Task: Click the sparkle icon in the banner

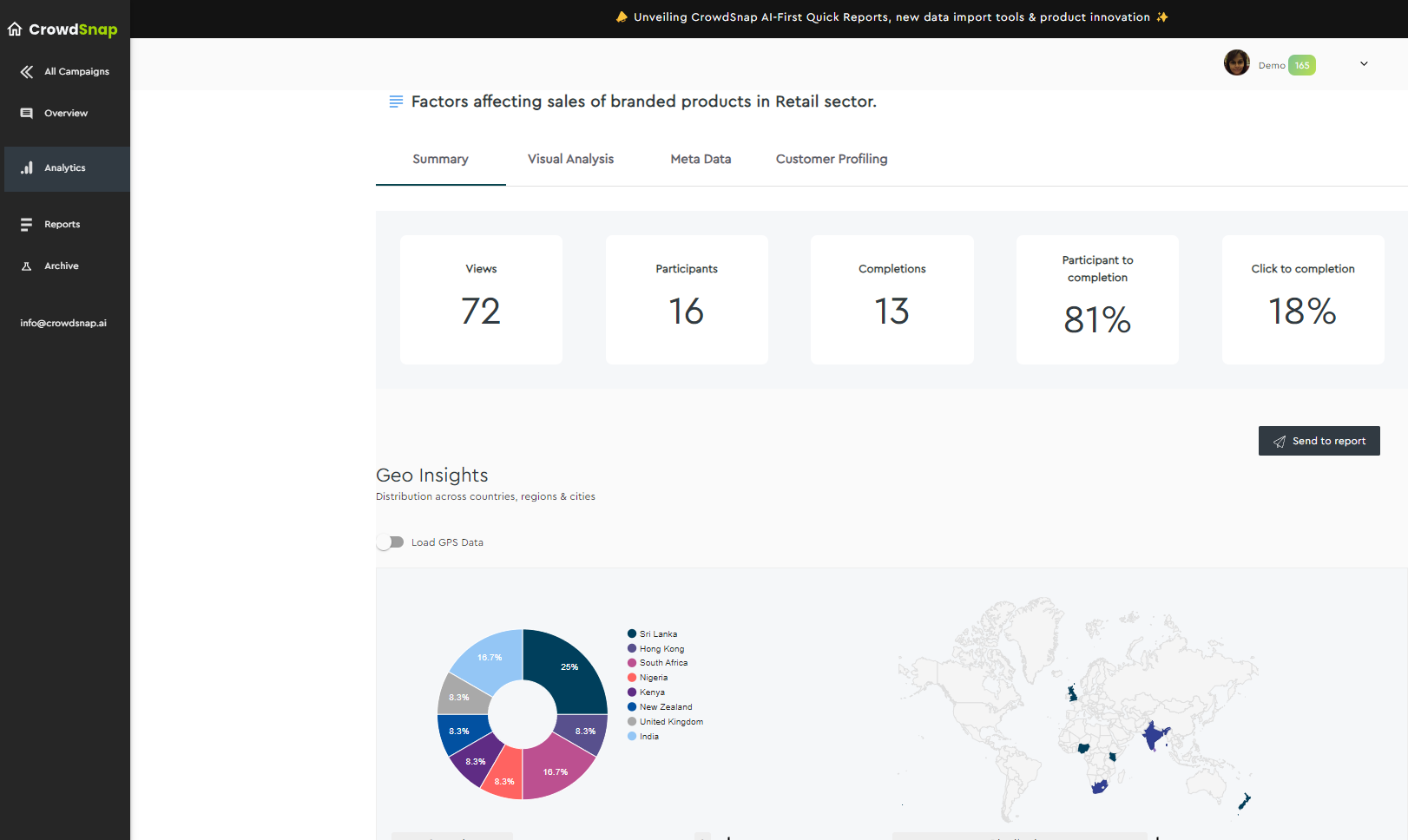Action: pyautogui.click(x=1162, y=16)
